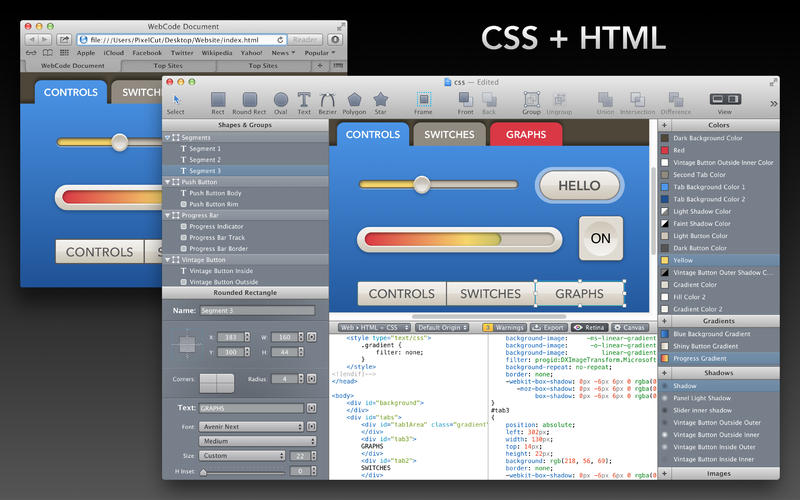This screenshot has width=800, height=500.
Task: Open Top Sites grid icon in Safari
Action: click(x=64, y=53)
